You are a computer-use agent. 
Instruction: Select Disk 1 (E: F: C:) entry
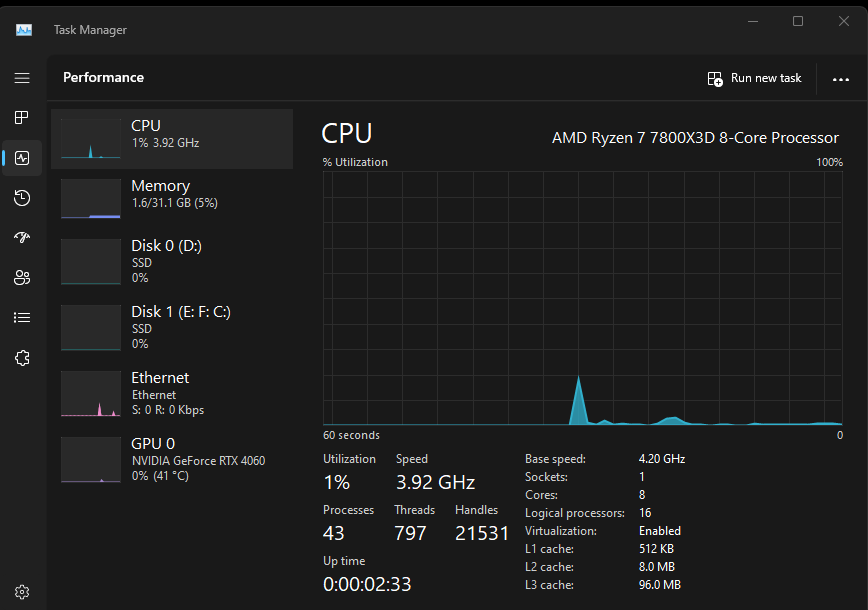pyautogui.click(x=172, y=327)
